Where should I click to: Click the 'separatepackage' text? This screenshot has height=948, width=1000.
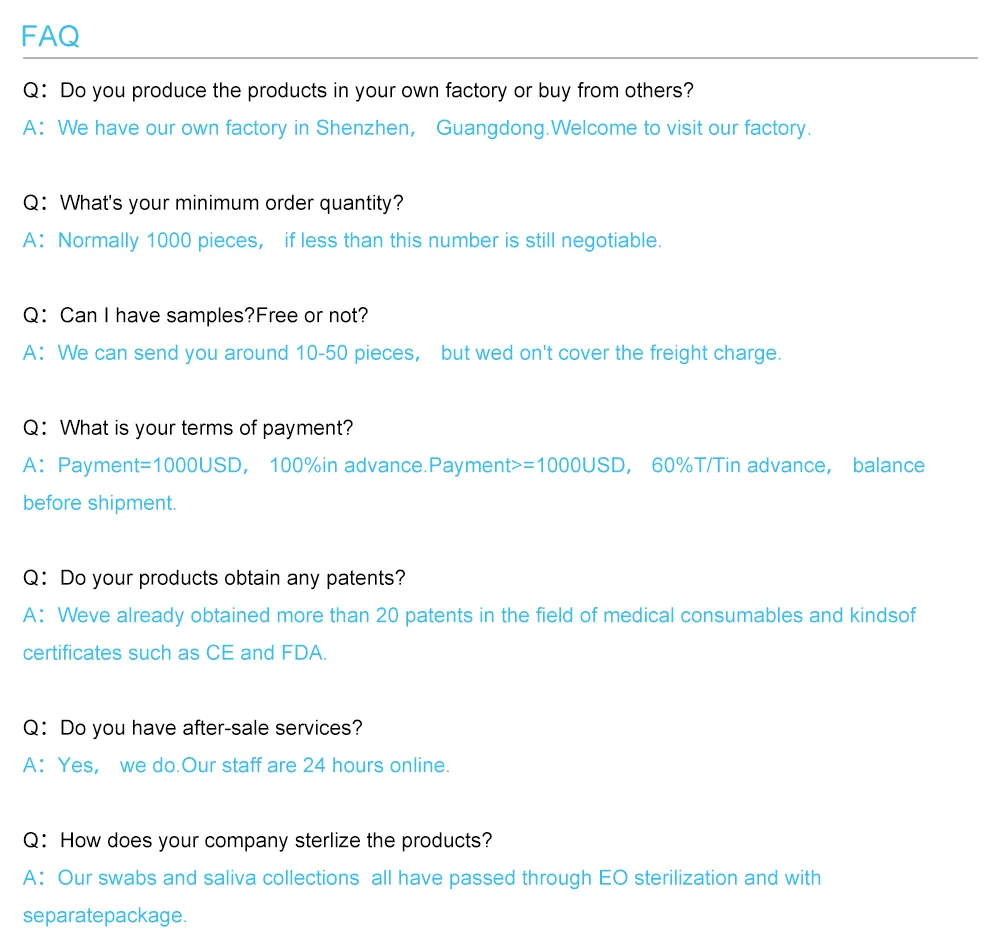click(105, 915)
